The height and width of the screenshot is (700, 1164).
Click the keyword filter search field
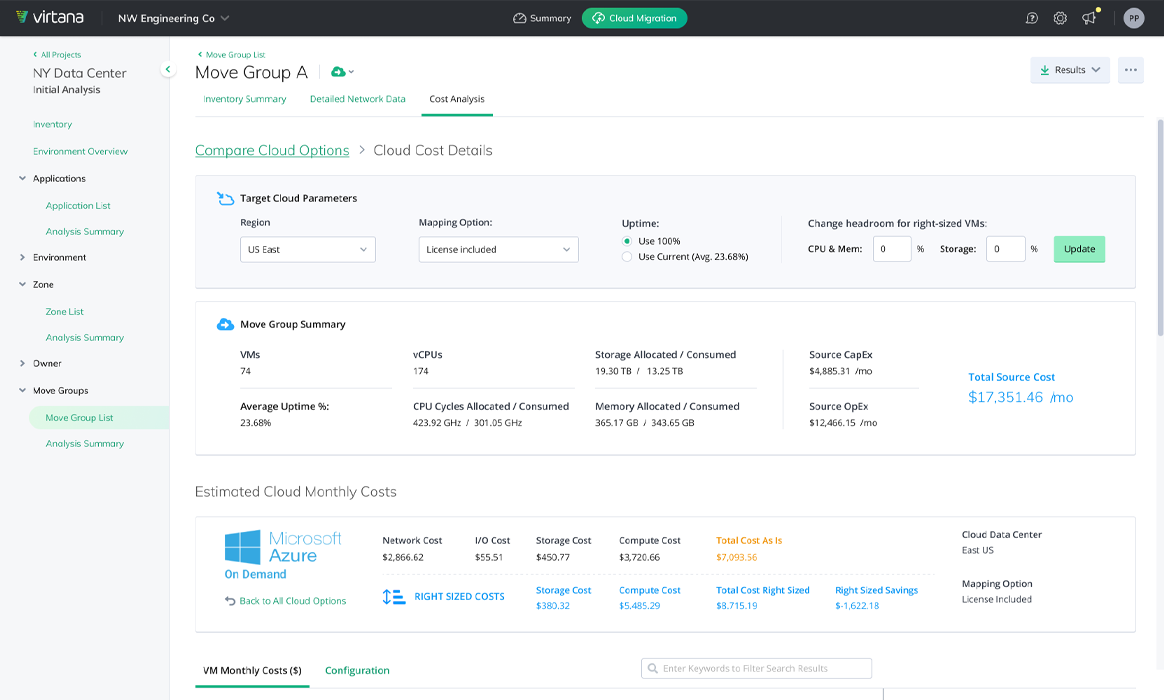(756, 668)
